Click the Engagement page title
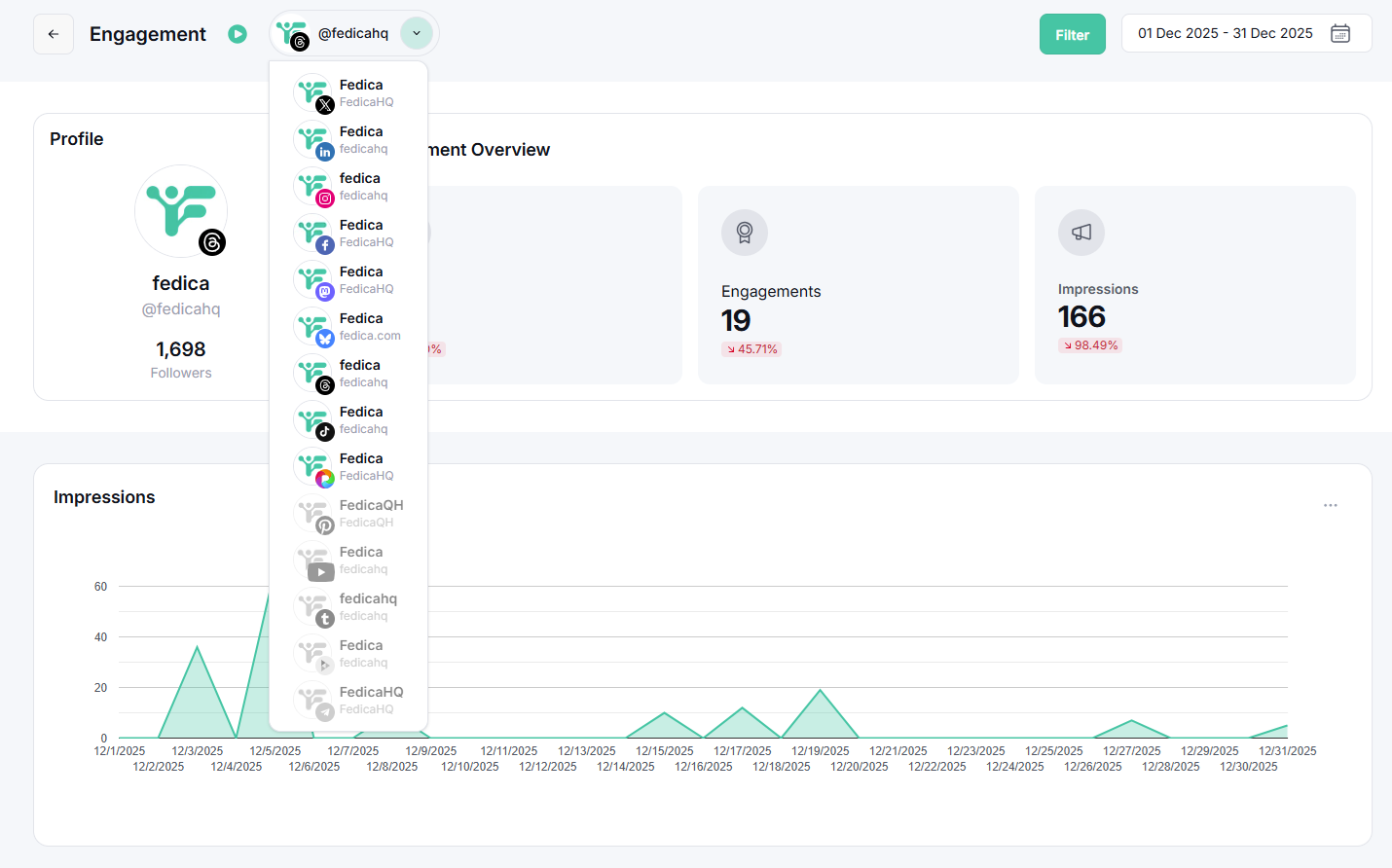This screenshot has width=1392, height=868. 148,34
